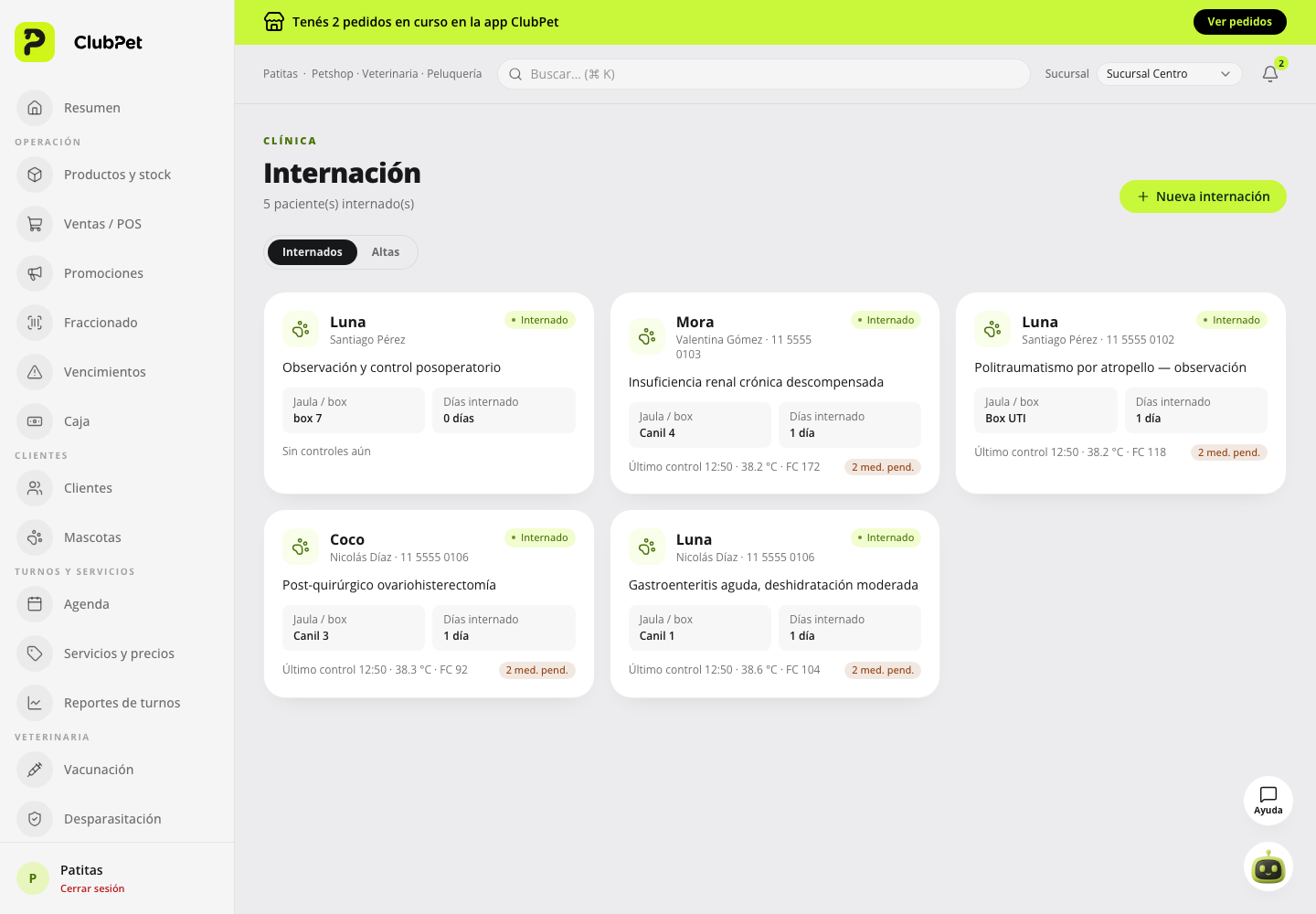Screen dimensions: 1316x914
Task: Open Desparasitación shield icon
Action: (35, 819)
